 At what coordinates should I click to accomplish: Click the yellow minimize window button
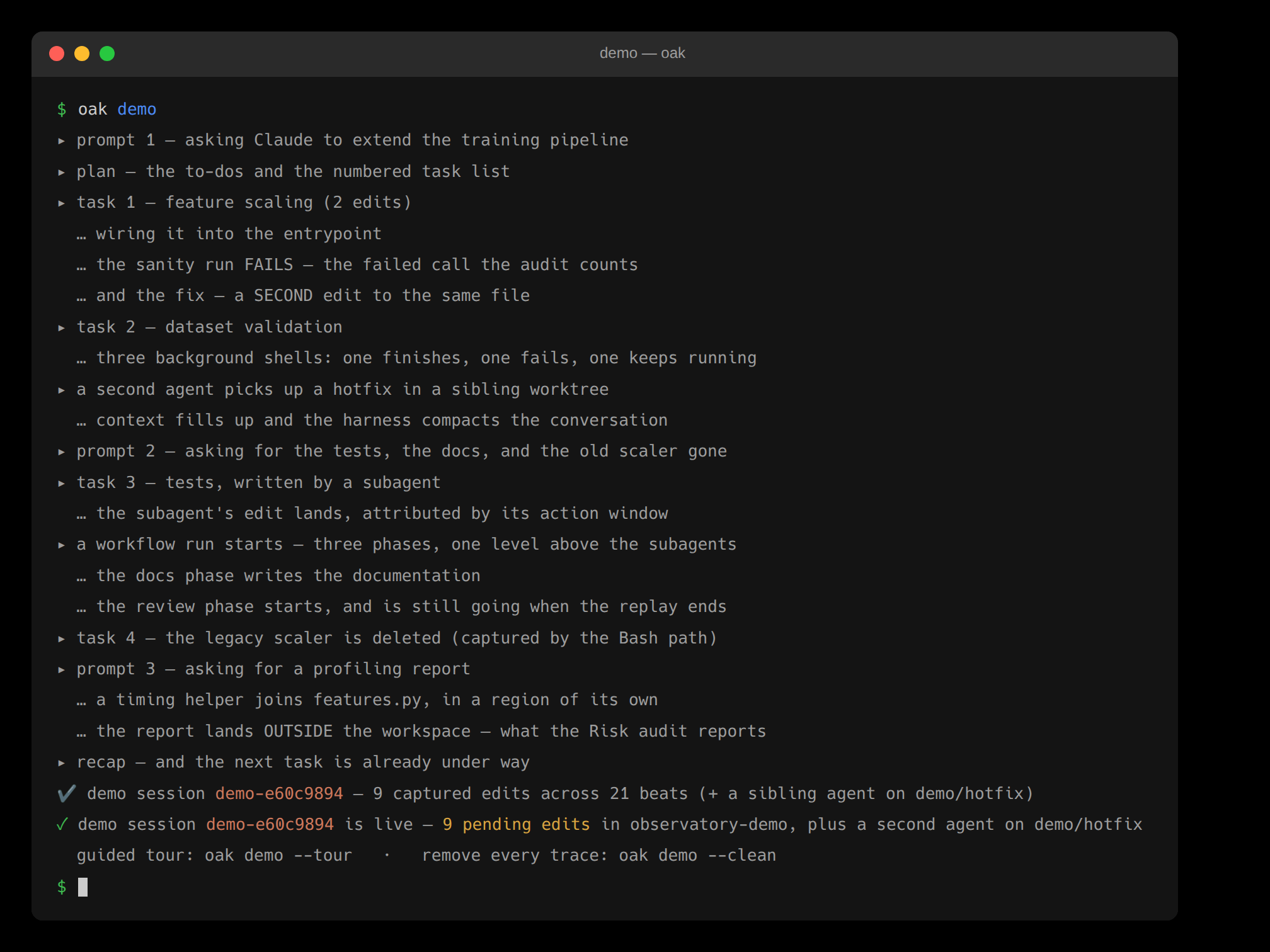pos(82,54)
